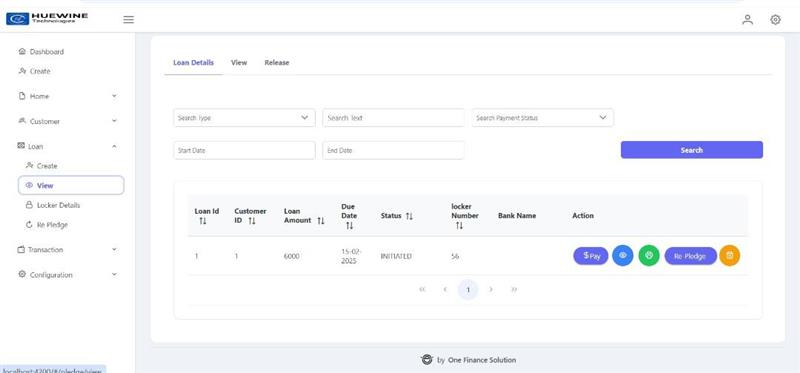Sort table by Status arrows
Viewport: 800px width, 373px height.
409,216
